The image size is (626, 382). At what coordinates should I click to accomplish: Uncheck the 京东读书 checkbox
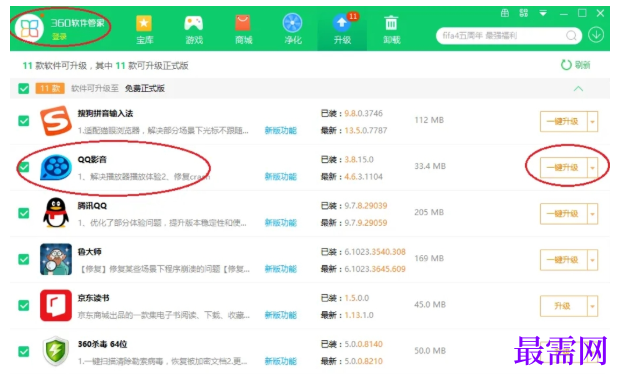(x=24, y=305)
